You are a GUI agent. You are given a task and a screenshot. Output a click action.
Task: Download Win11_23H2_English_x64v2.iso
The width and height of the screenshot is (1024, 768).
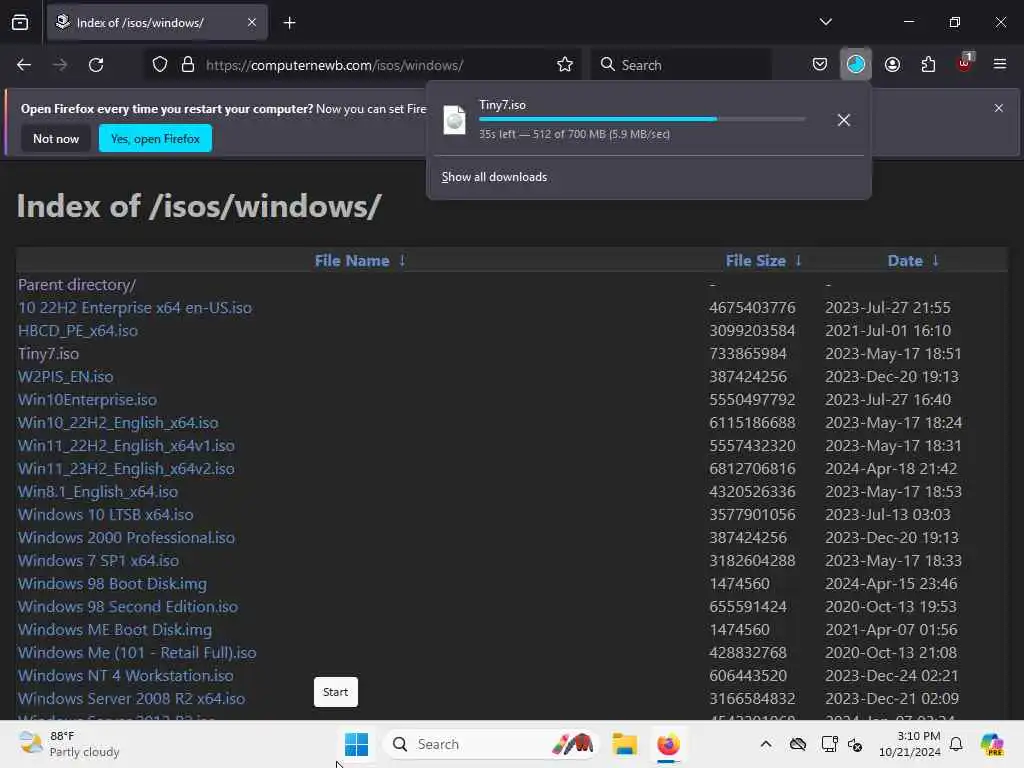pos(126,468)
